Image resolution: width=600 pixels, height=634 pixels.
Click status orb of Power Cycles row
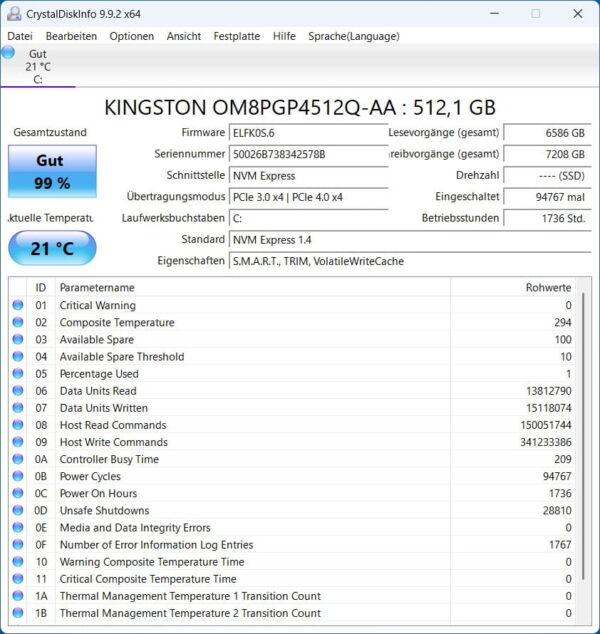click(x=18, y=476)
